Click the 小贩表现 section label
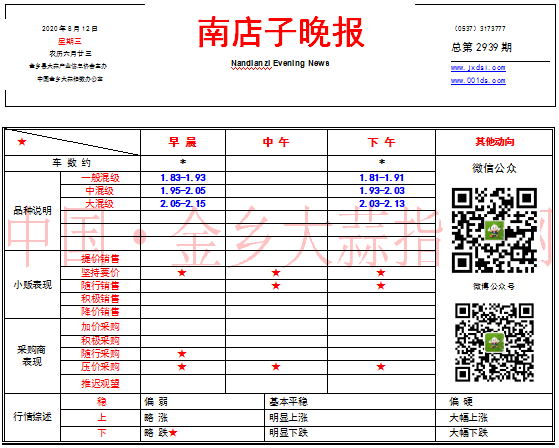Viewport: 559px width, 448px height. coord(32,285)
